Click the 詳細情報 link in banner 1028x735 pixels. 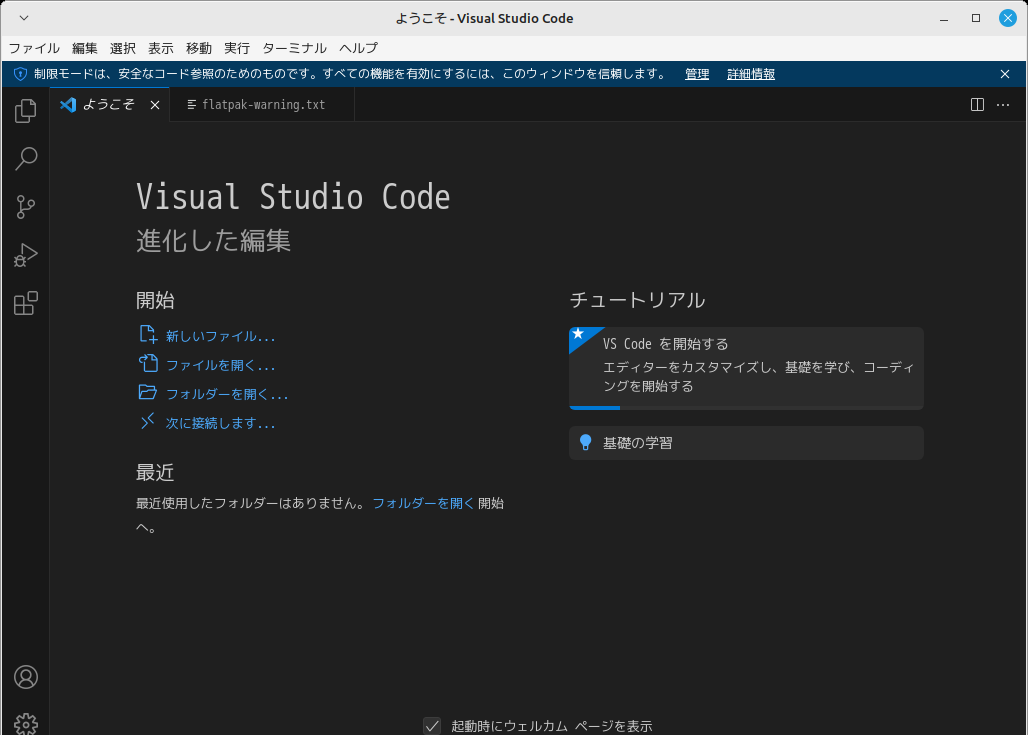751,74
